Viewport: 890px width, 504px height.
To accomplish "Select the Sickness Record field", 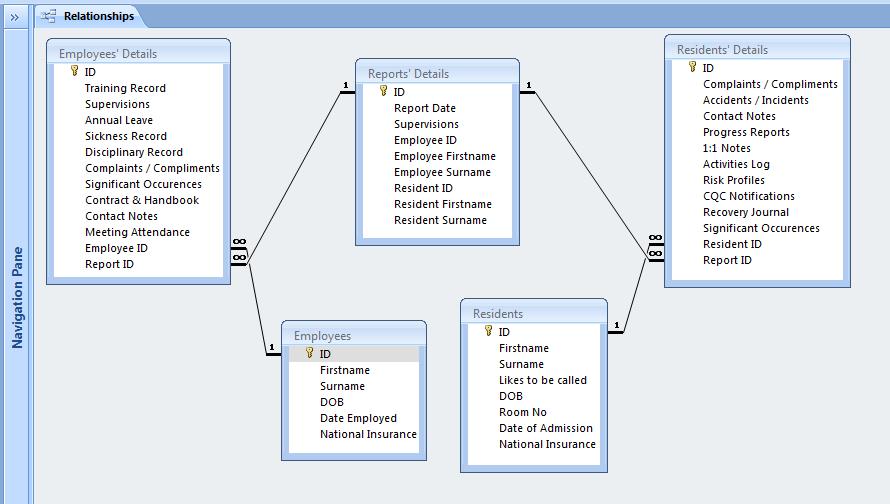I will pyautogui.click(x=126, y=136).
